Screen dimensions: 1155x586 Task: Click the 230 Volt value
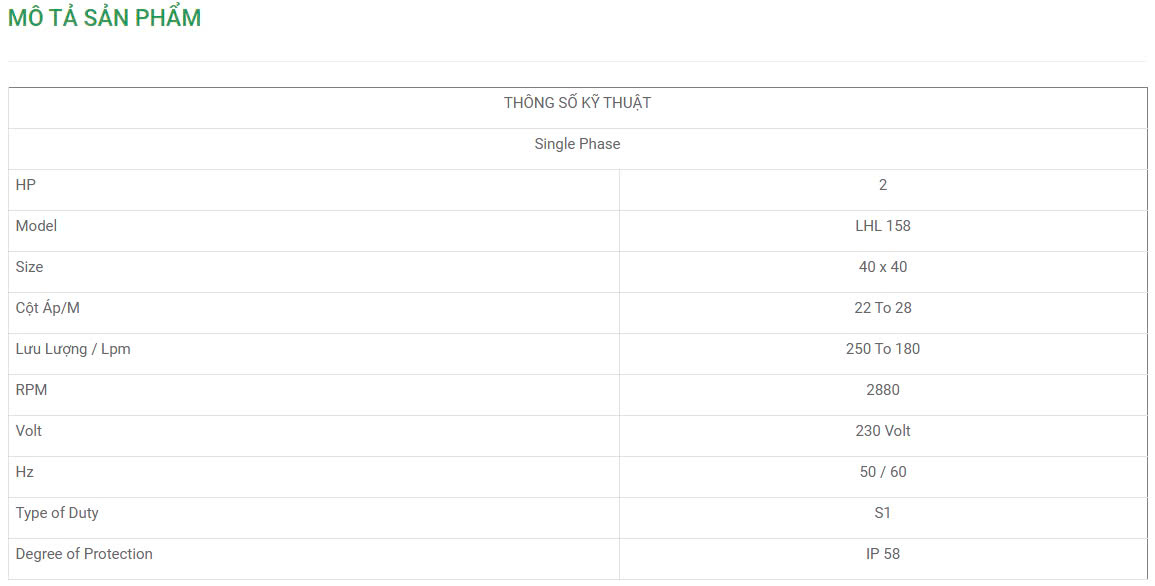click(x=882, y=431)
